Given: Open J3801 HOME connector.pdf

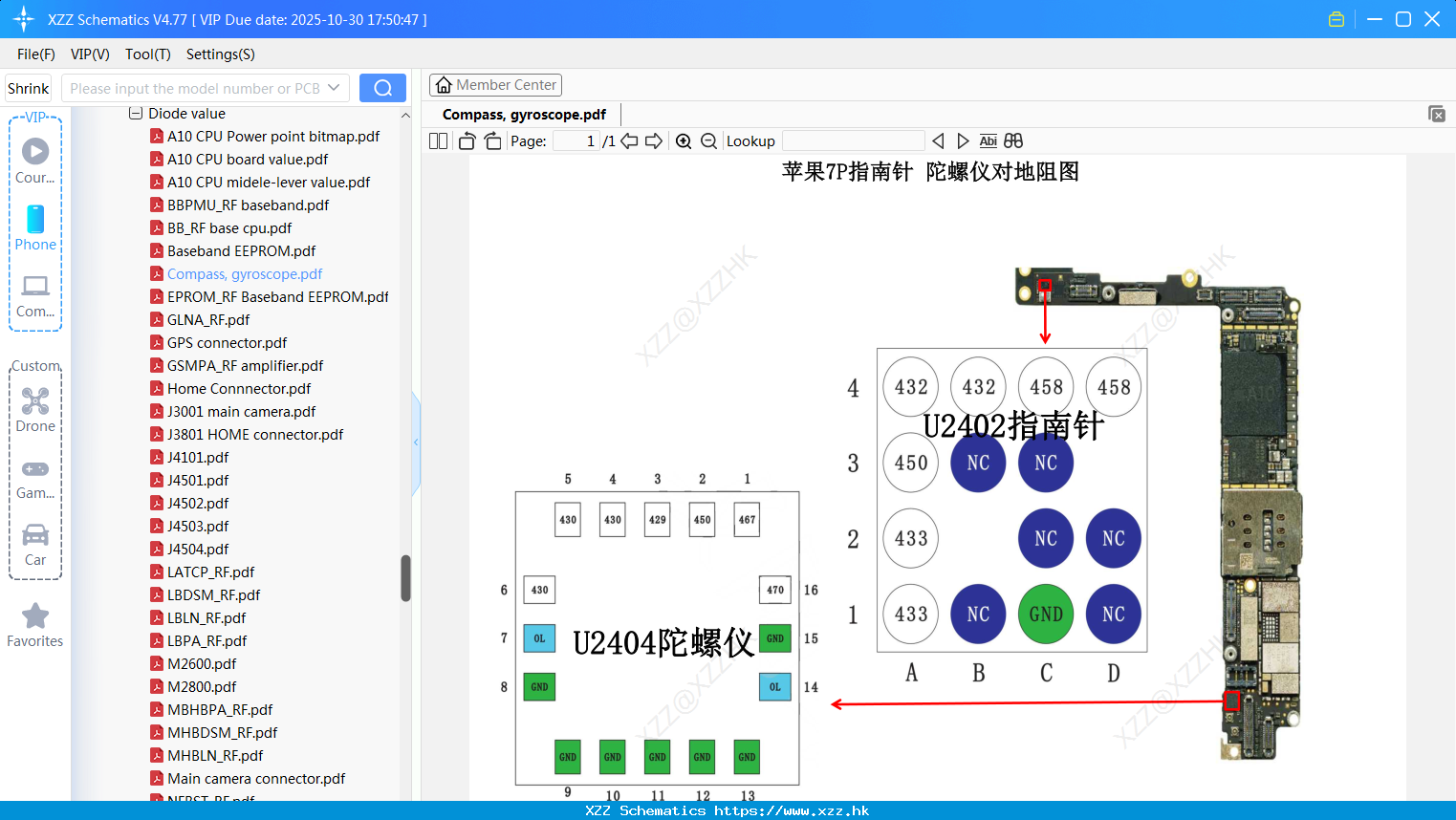Looking at the screenshot, I should pos(255,435).
